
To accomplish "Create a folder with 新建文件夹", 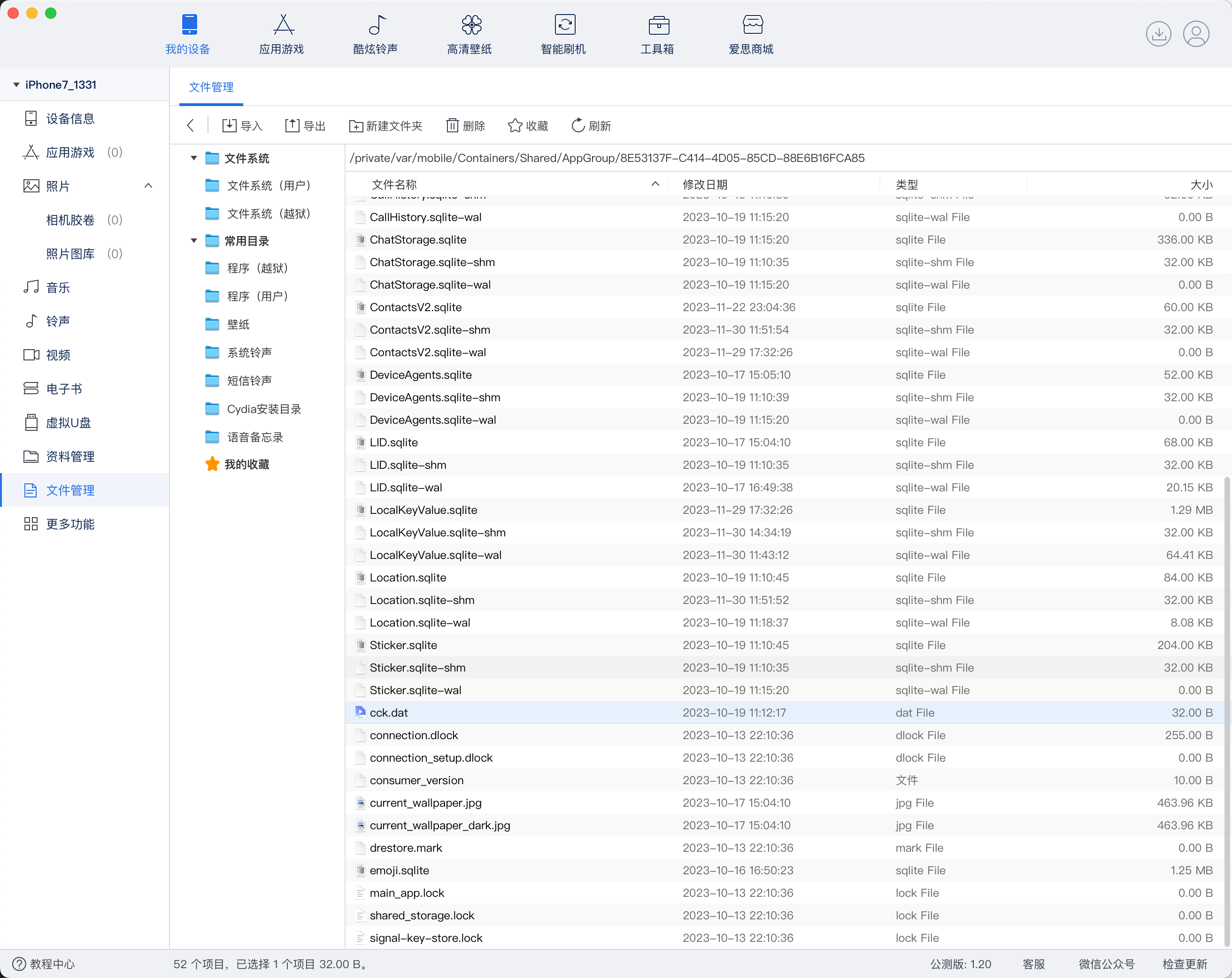I will click(x=386, y=126).
